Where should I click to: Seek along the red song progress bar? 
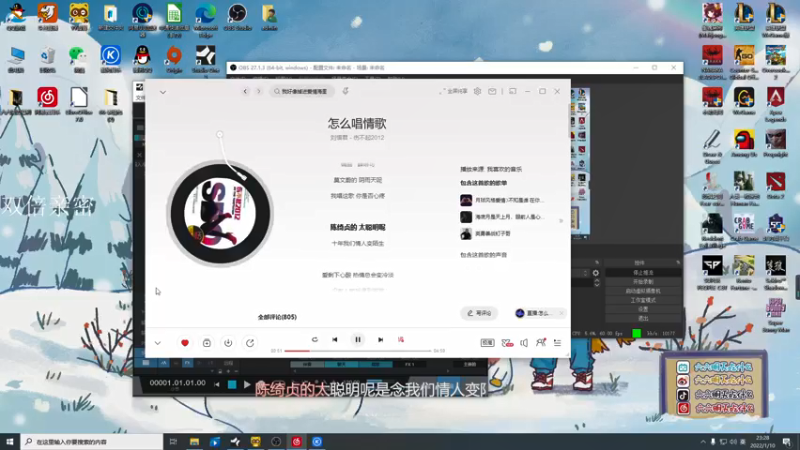[358, 351]
